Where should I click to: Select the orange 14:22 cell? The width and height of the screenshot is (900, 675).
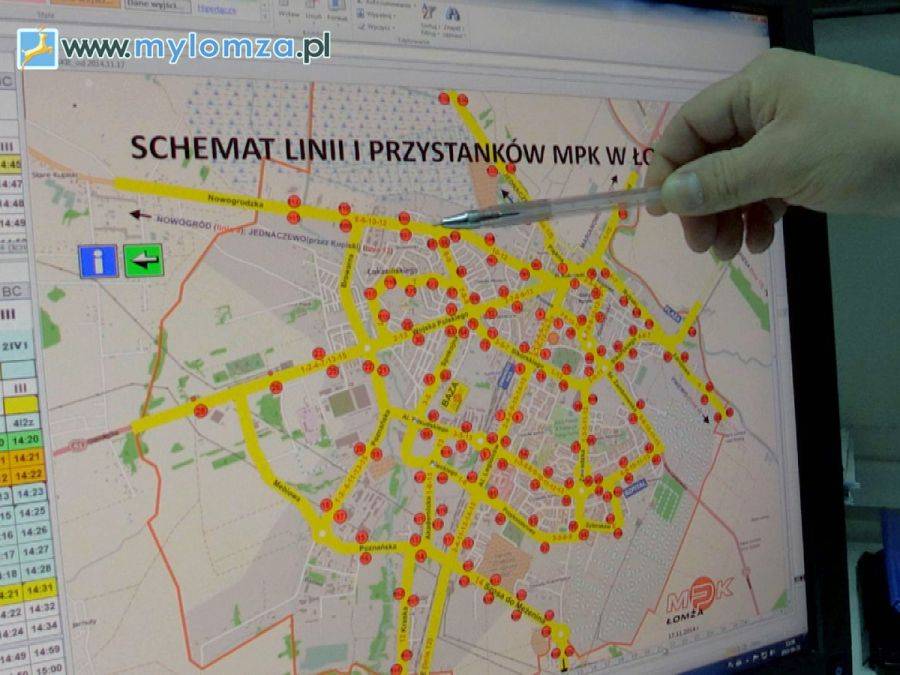[28, 475]
